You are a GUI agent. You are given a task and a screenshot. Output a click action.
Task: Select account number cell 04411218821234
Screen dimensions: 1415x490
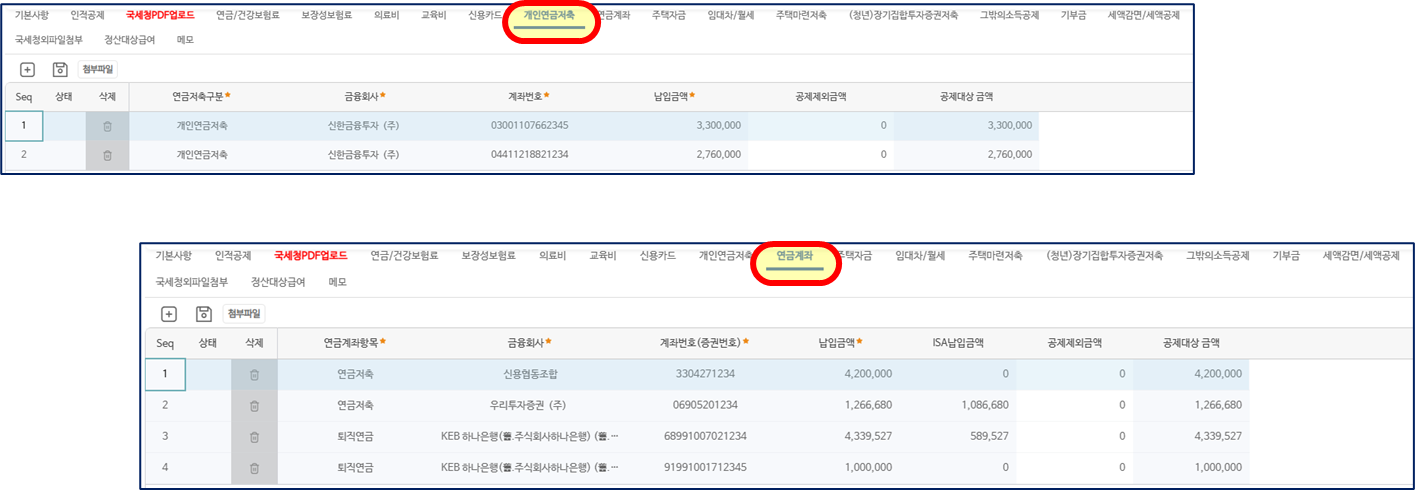point(530,155)
